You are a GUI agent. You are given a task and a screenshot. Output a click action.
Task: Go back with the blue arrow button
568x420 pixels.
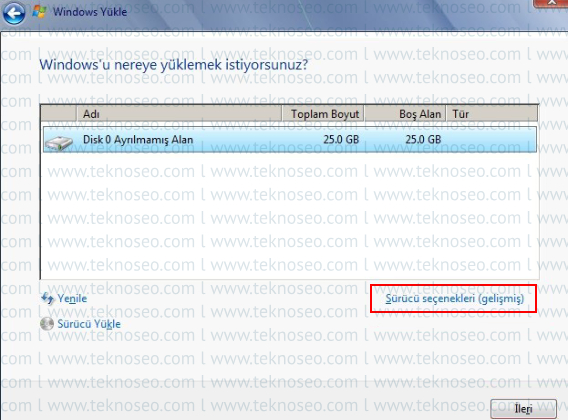coord(14,13)
